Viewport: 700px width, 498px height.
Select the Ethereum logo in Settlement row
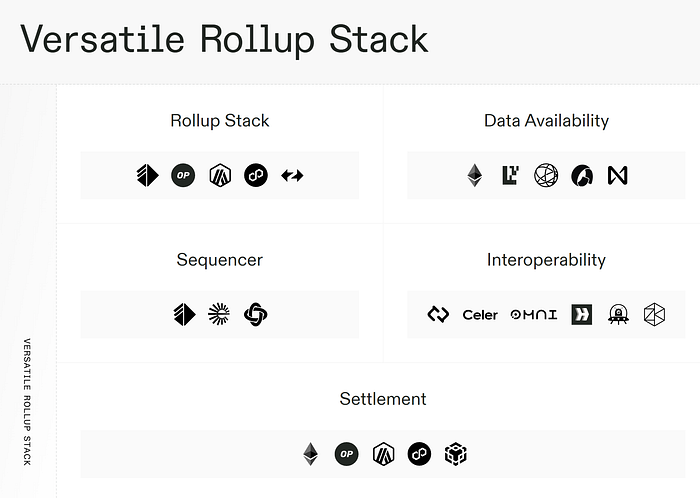click(x=311, y=454)
